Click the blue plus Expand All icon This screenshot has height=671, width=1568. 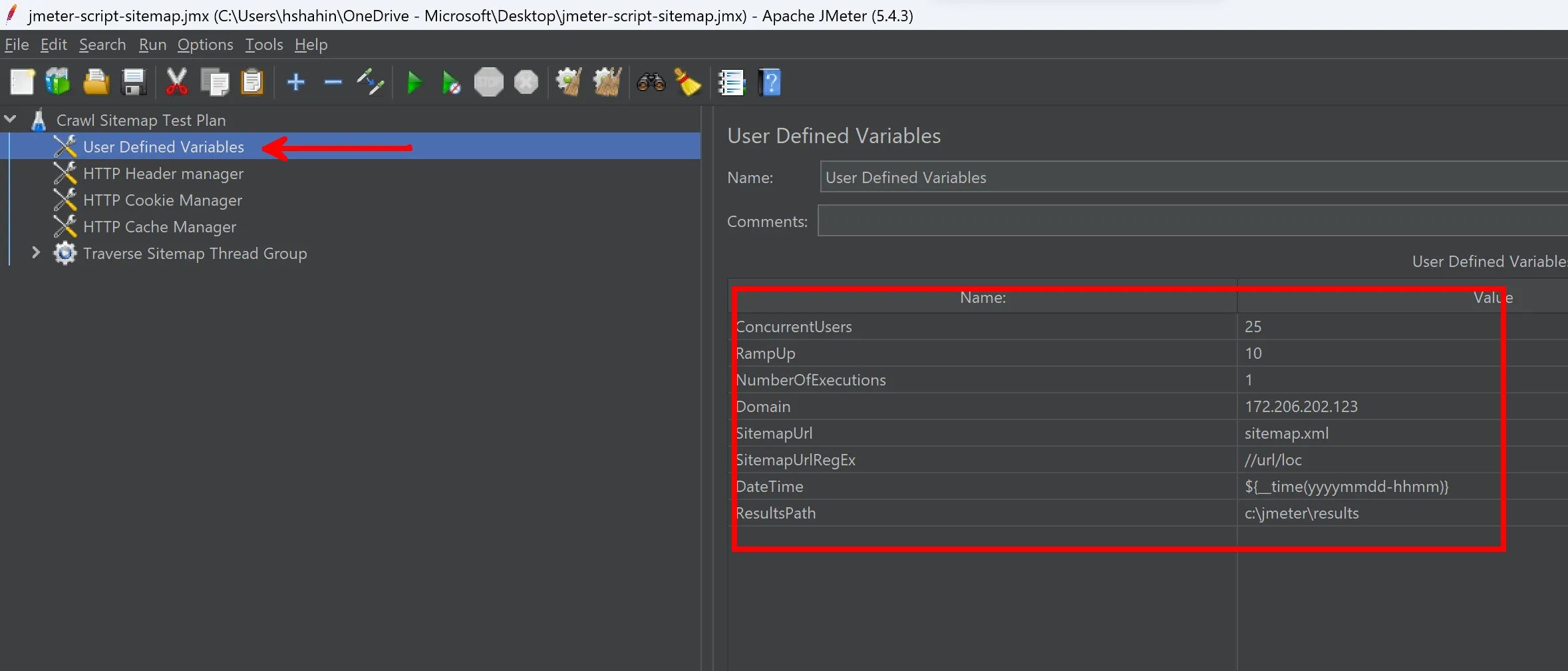click(x=296, y=83)
